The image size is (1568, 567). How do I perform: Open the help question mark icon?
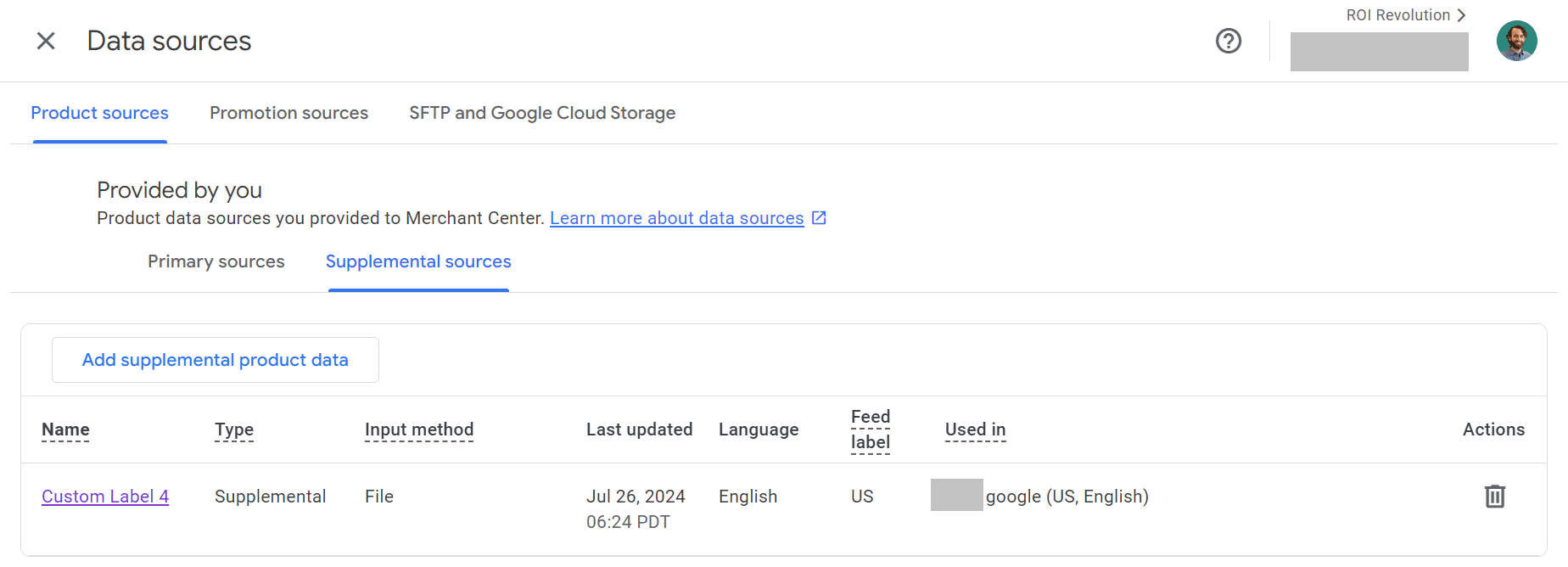pos(1228,41)
